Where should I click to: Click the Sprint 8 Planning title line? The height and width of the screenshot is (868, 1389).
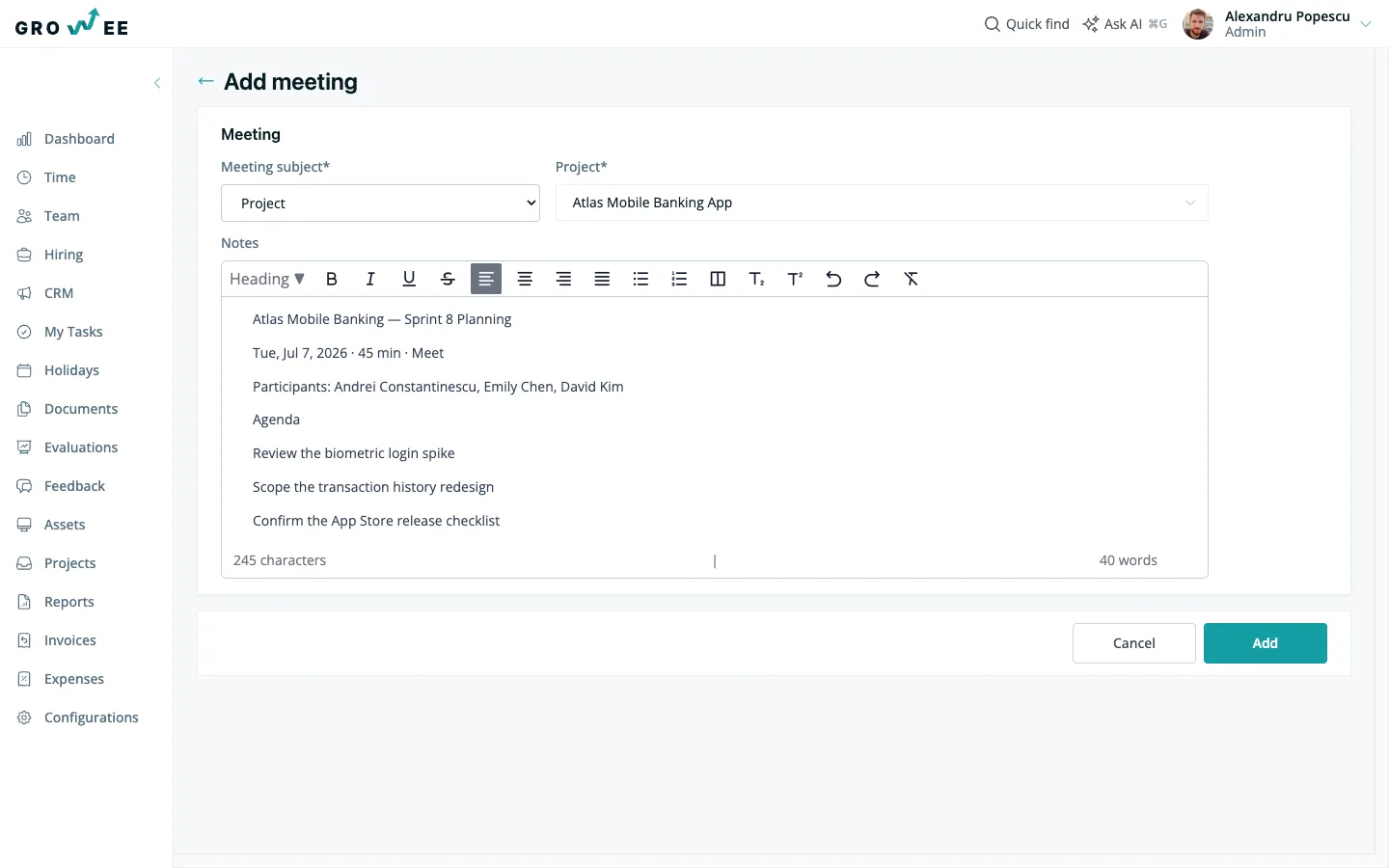click(382, 319)
